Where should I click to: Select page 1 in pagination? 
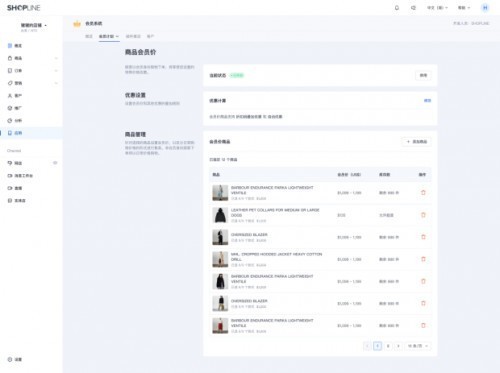pos(377,346)
